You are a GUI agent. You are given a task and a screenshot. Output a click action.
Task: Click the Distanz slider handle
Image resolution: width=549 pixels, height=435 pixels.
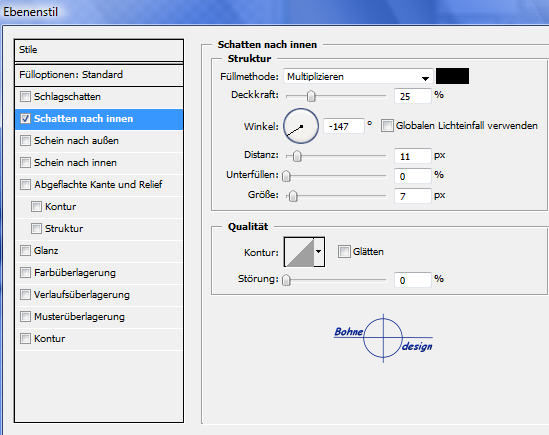pyautogui.click(x=297, y=156)
